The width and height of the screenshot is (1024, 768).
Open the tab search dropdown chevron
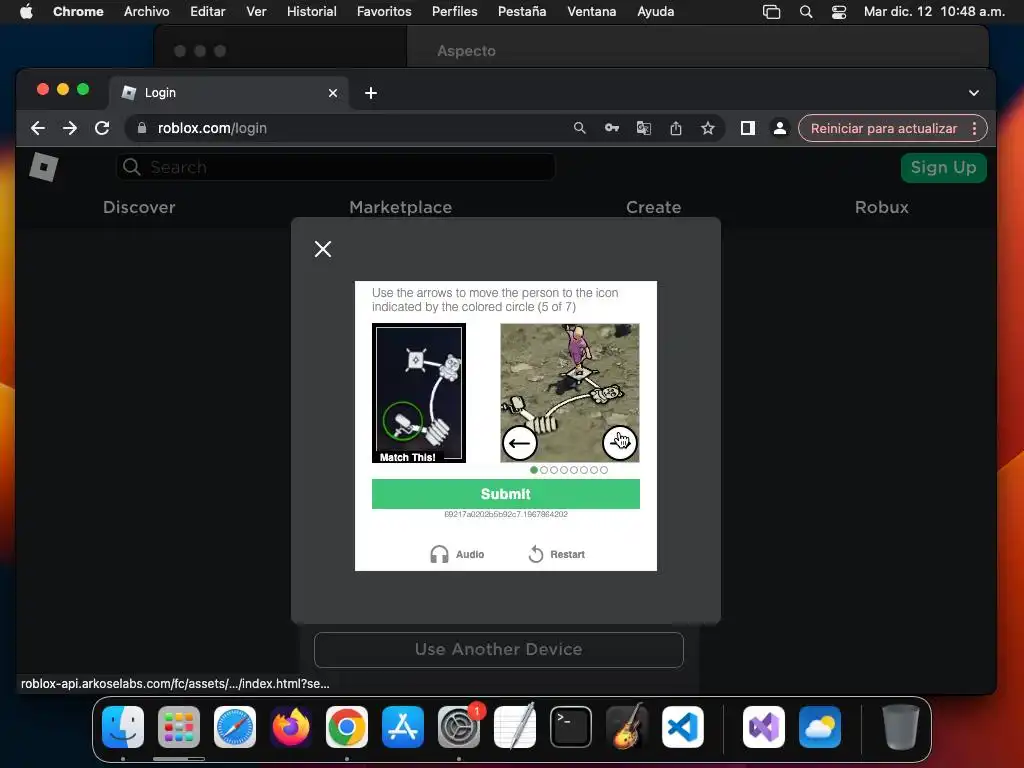tap(974, 93)
